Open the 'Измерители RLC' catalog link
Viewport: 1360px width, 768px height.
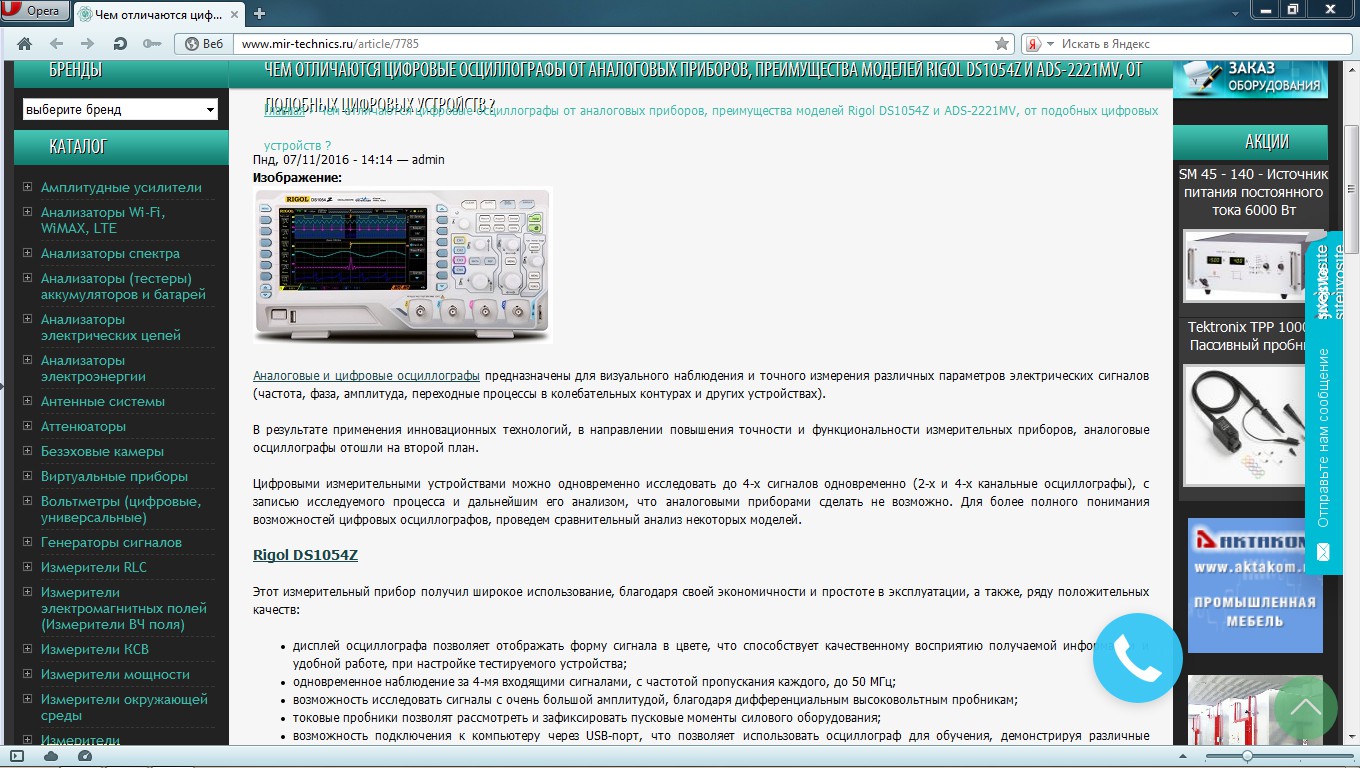[94, 567]
